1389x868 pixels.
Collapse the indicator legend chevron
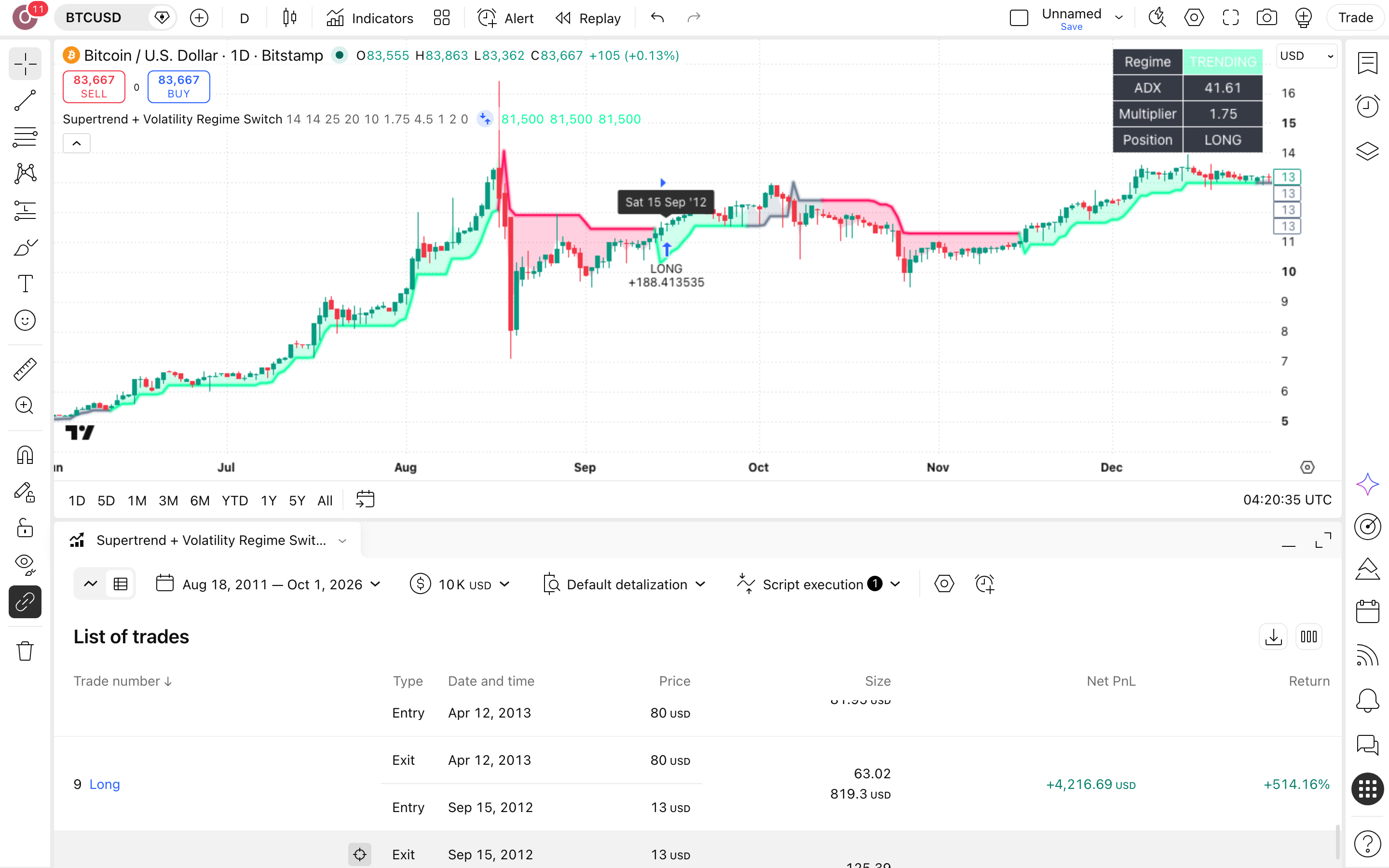click(76, 144)
